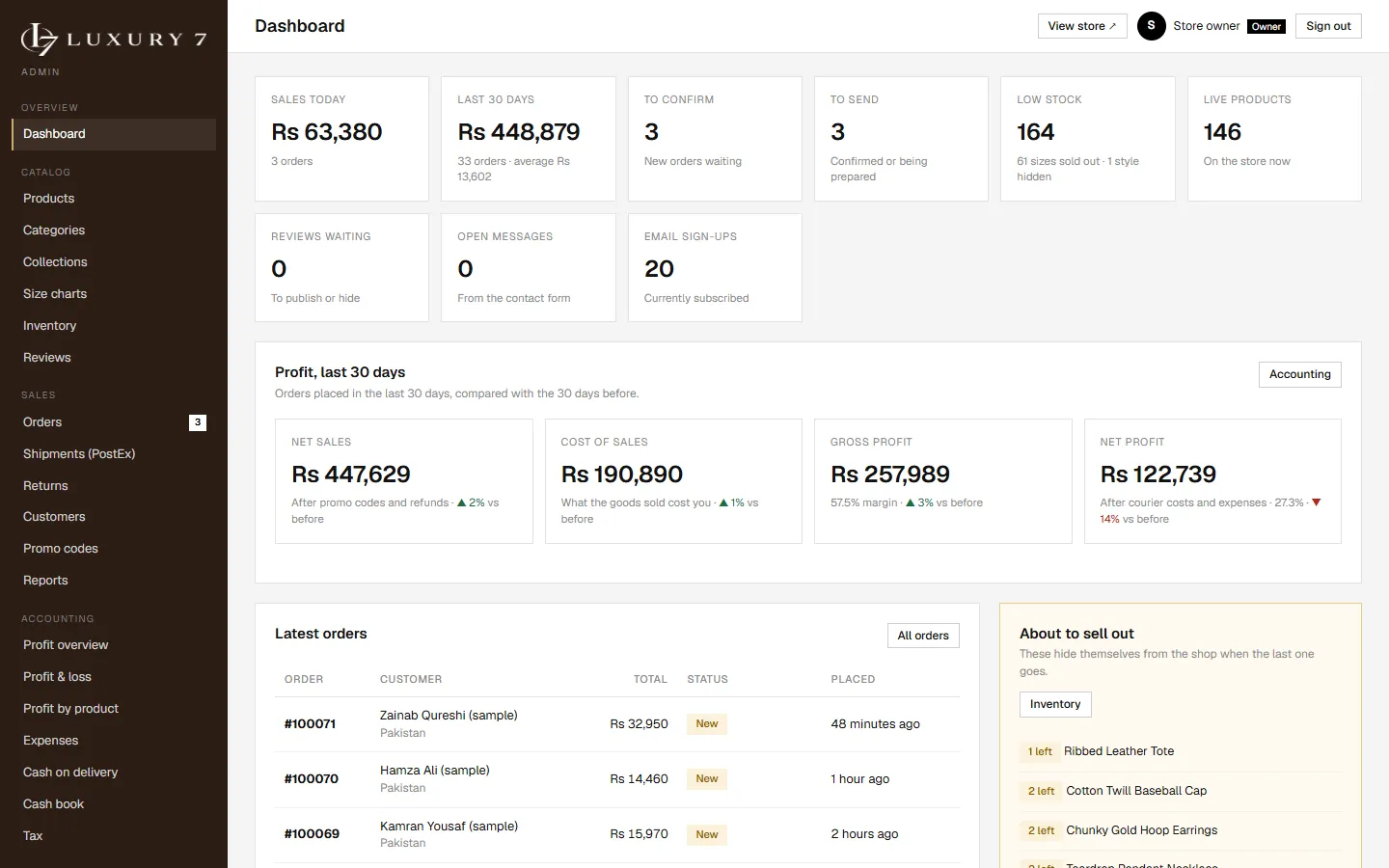Go to Cash book
Screen dimensions: 1389x868
tap(114, 804)
